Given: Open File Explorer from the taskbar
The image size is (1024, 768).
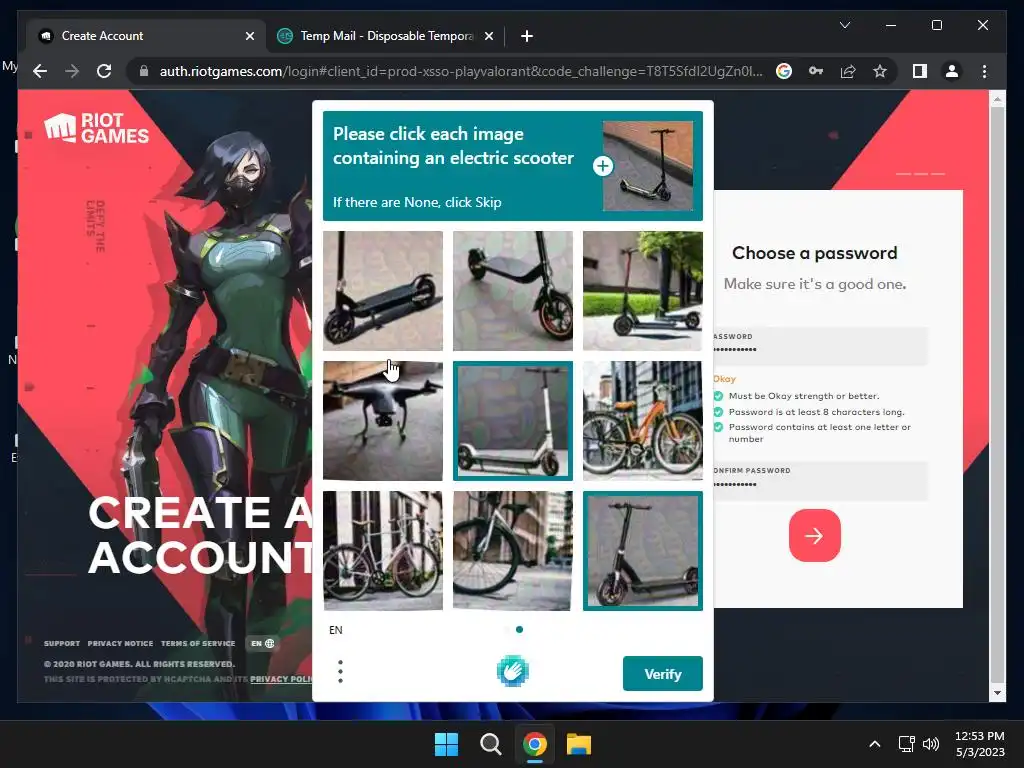Looking at the screenshot, I should 579,744.
